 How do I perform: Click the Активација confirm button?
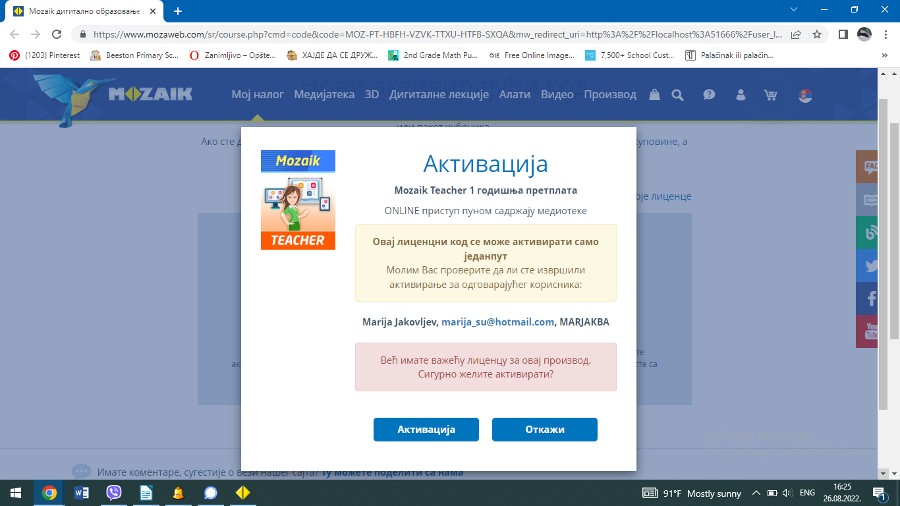(x=426, y=429)
